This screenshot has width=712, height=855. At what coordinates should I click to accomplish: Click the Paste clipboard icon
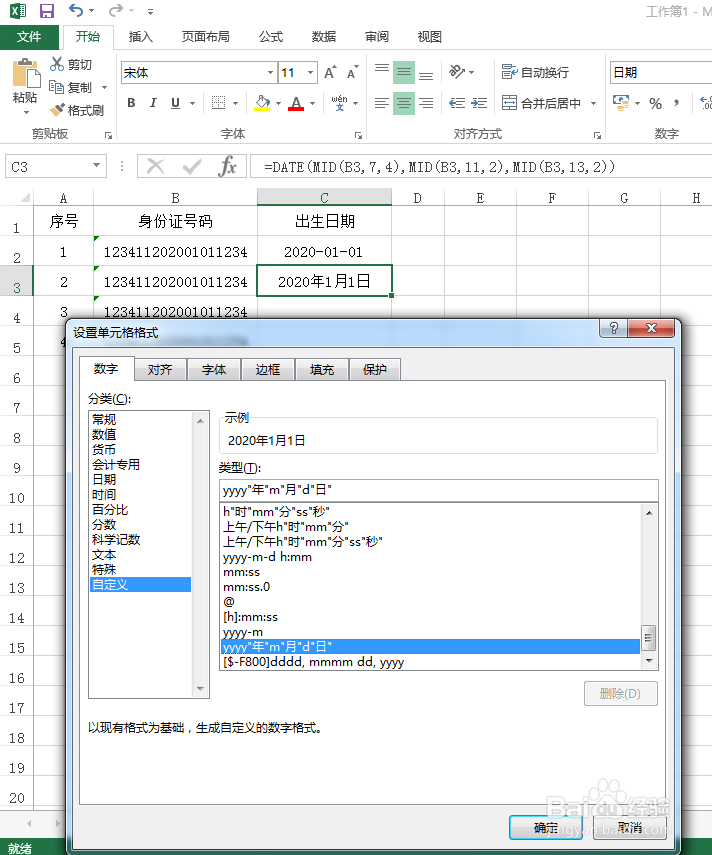25,73
